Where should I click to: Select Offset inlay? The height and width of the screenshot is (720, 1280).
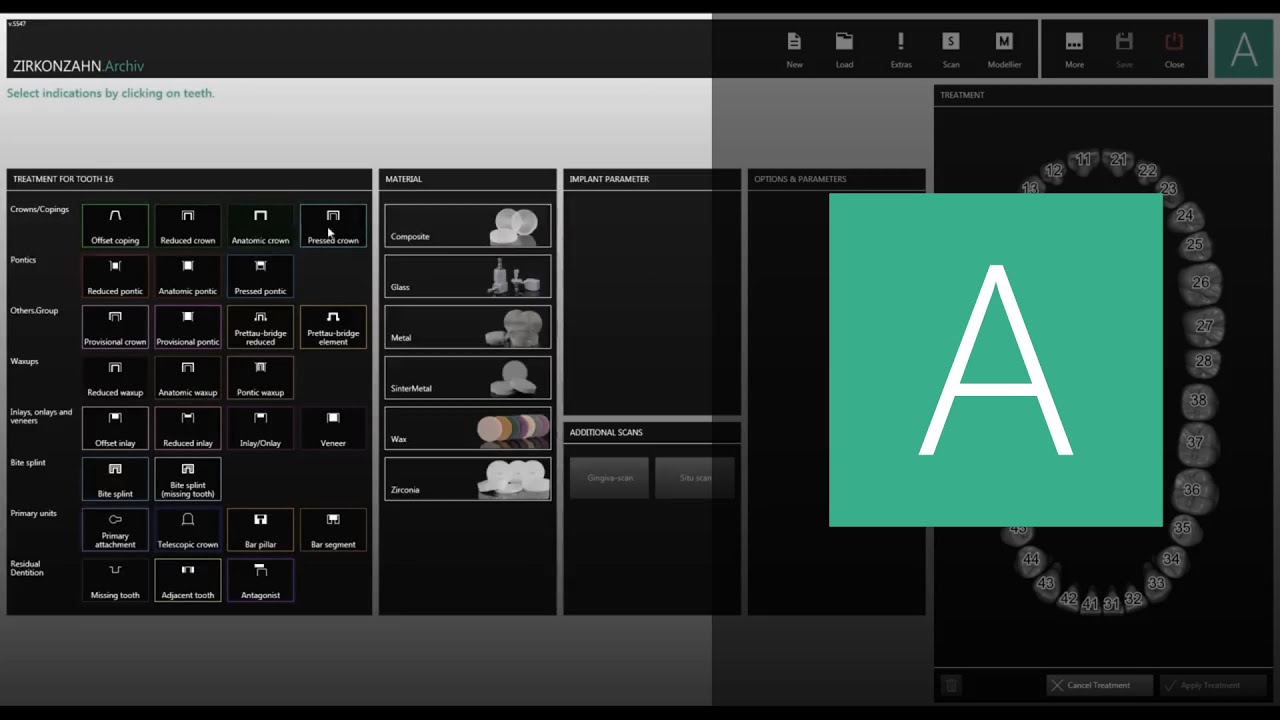coord(115,429)
